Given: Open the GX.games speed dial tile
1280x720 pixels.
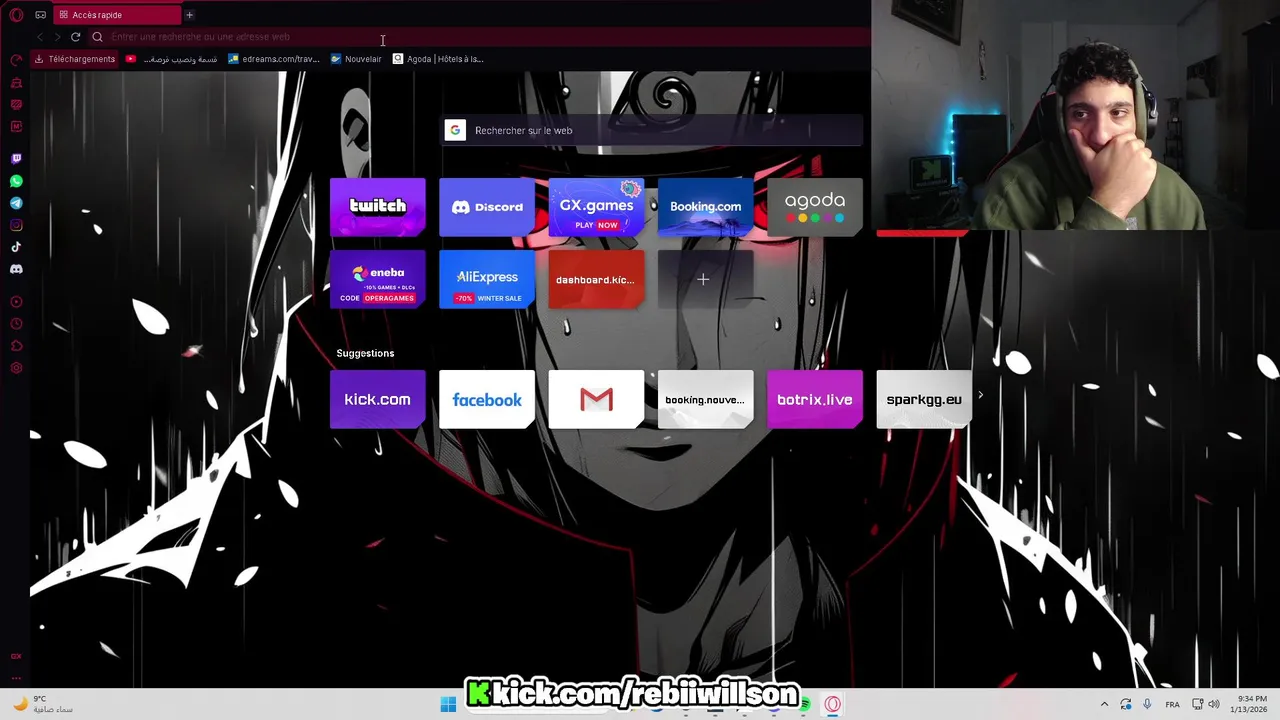Looking at the screenshot, I should 596,207.
